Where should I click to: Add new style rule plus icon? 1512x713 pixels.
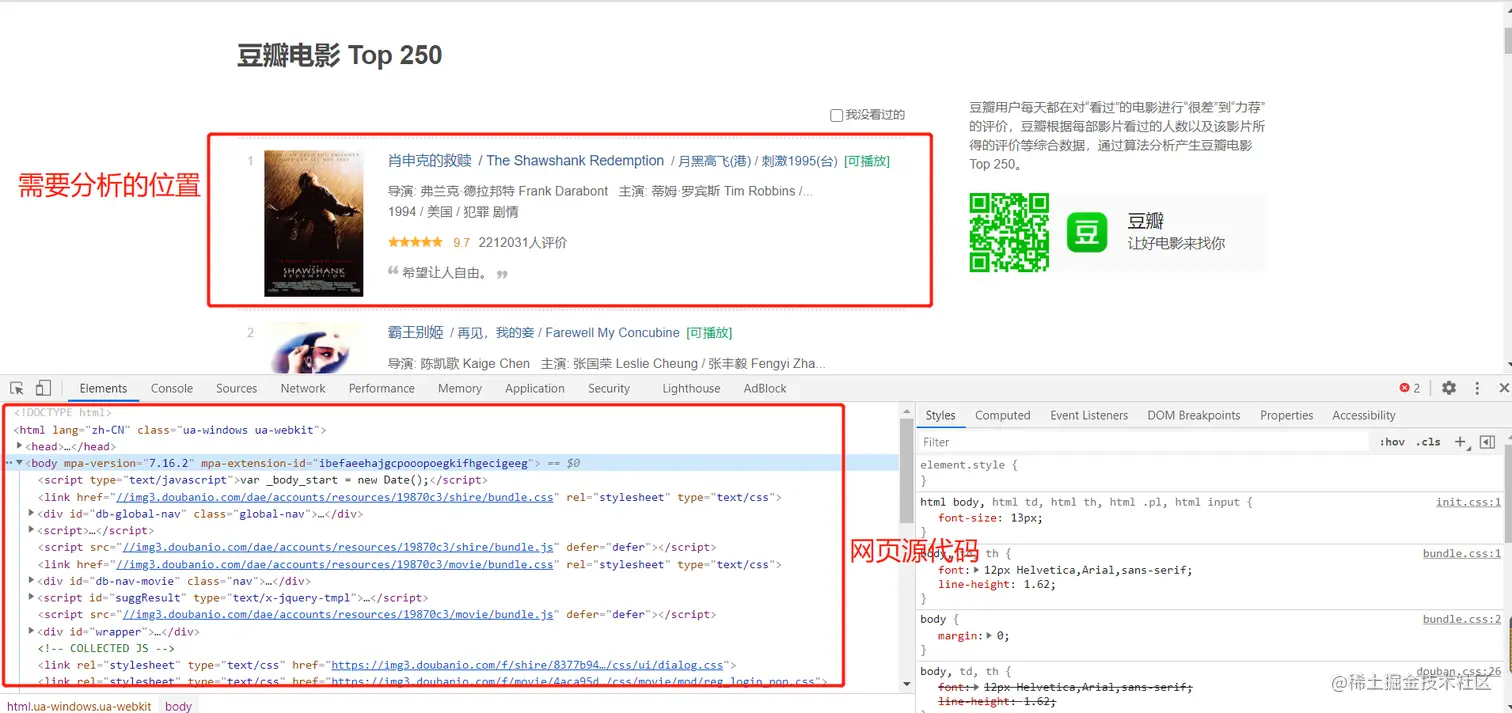1461,442
